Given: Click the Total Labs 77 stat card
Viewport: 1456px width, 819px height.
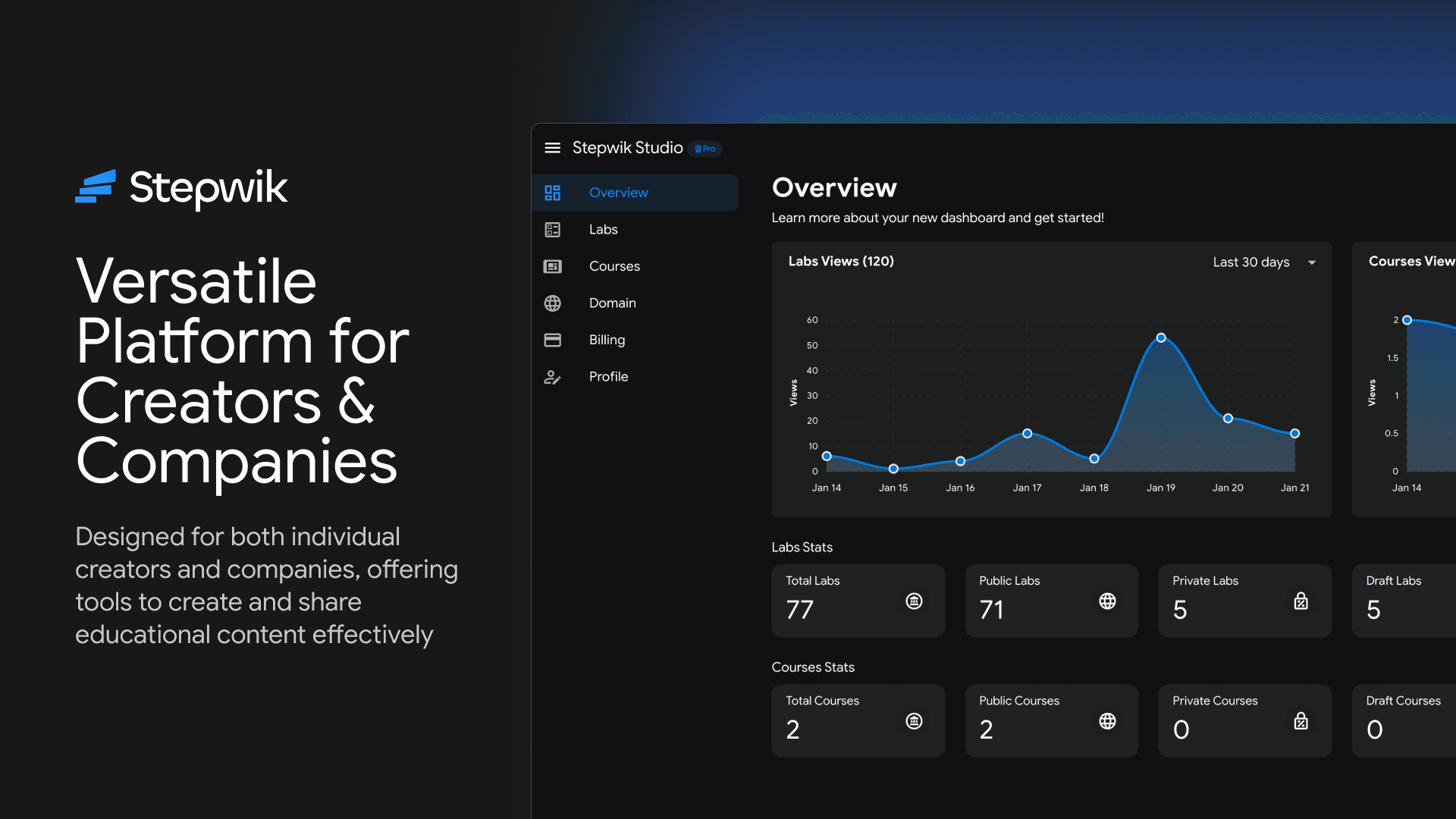Looking at the screenshot, I should click(x=858, y=601).
